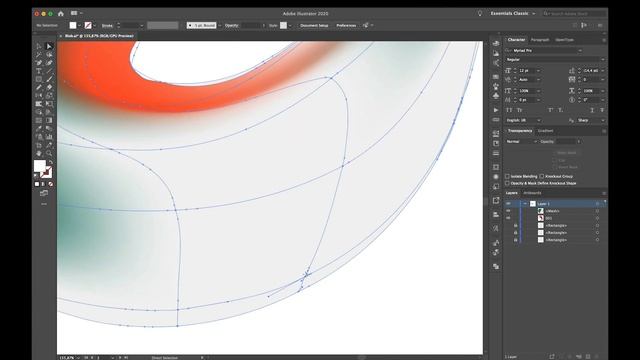
Task: Click the control bar stroke swatch
Action: pos(88,25)
